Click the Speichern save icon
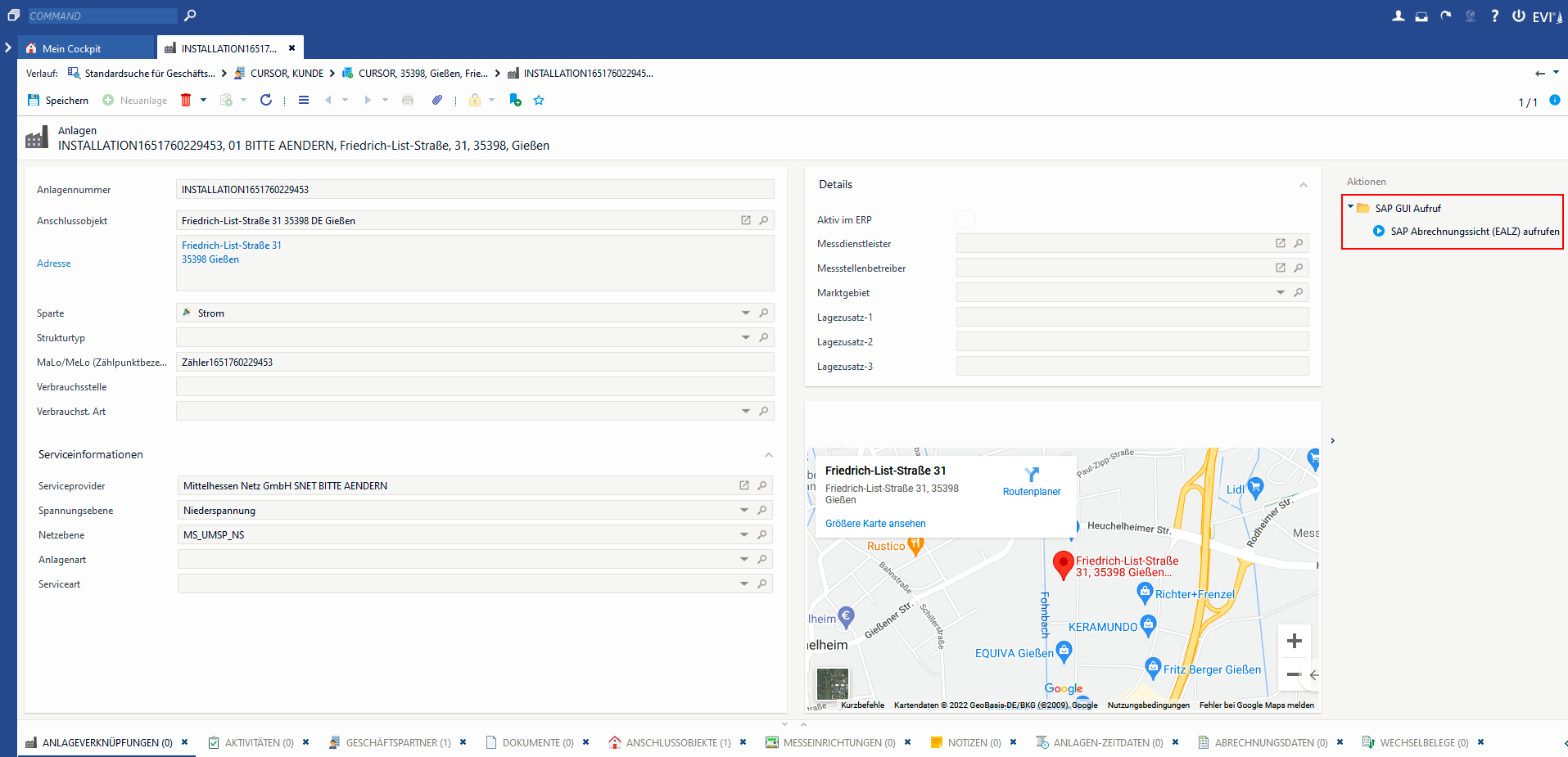Viewport: 1568px width, 757px height. [34, 100]
